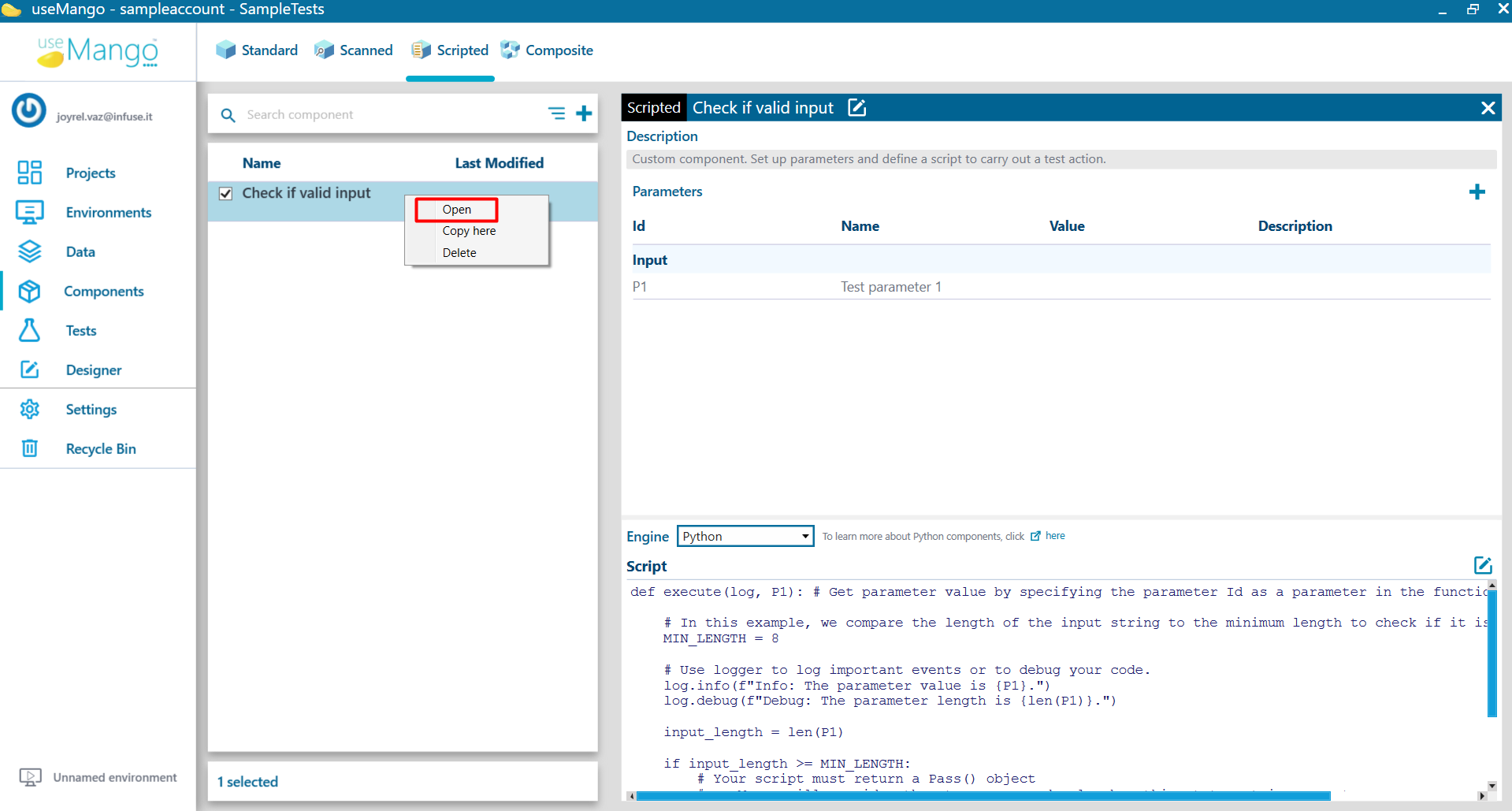Click the 'Check if valid input' panel title

763,108
